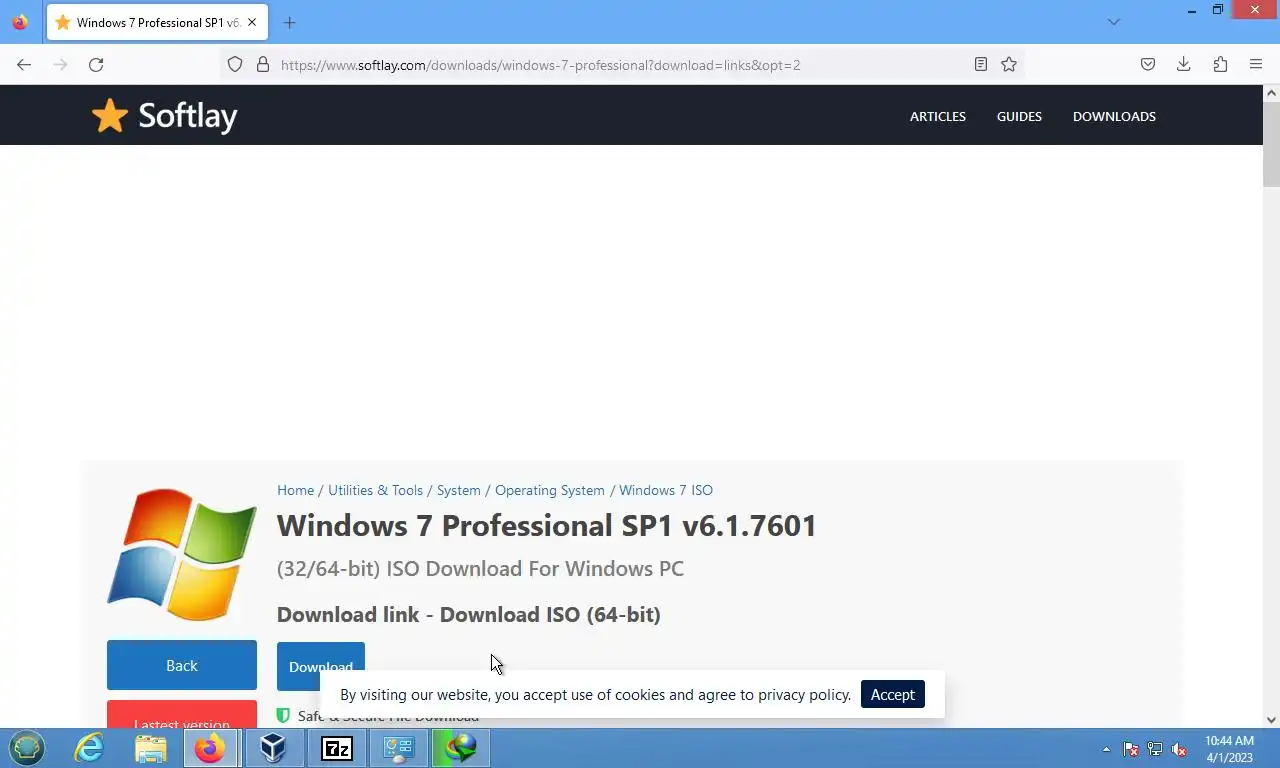Image resolution: width=1280 pixels, height=768 pixels.
Task: Click the Windows 7 logo image
Action: [x=182, y=555]
